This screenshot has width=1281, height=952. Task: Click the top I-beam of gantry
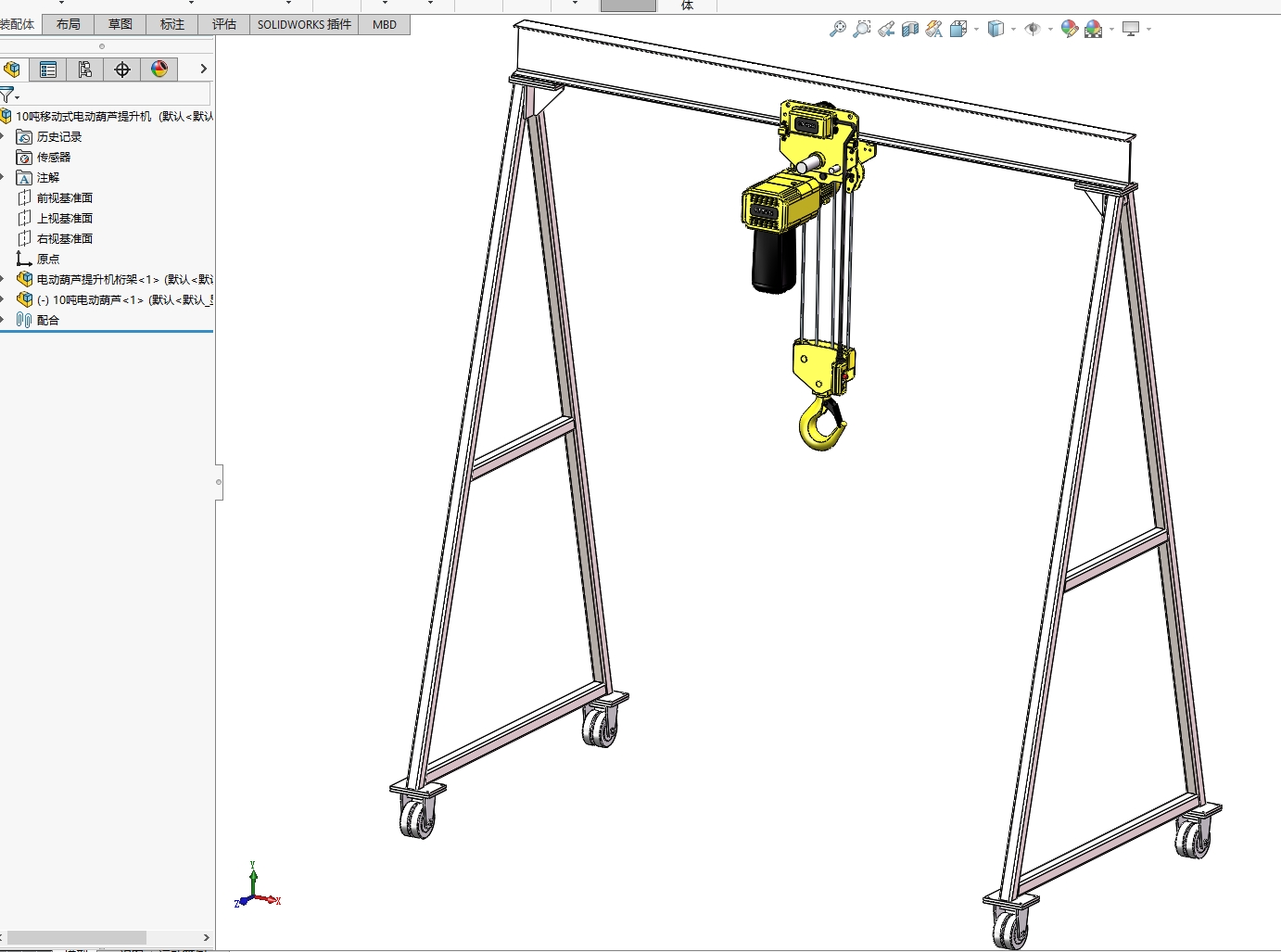tap(825, 104)
